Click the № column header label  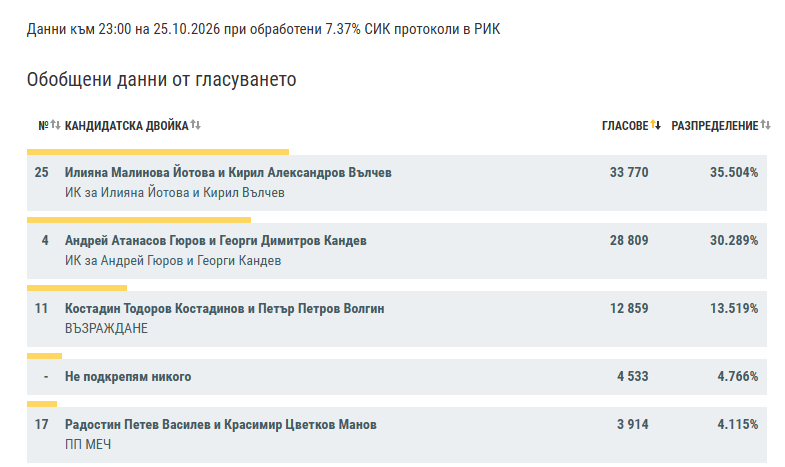point(44,126)
